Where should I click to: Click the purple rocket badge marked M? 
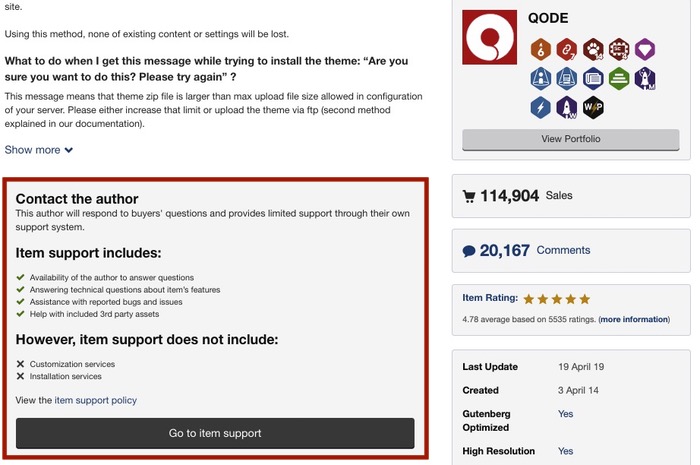coord(645,79)
